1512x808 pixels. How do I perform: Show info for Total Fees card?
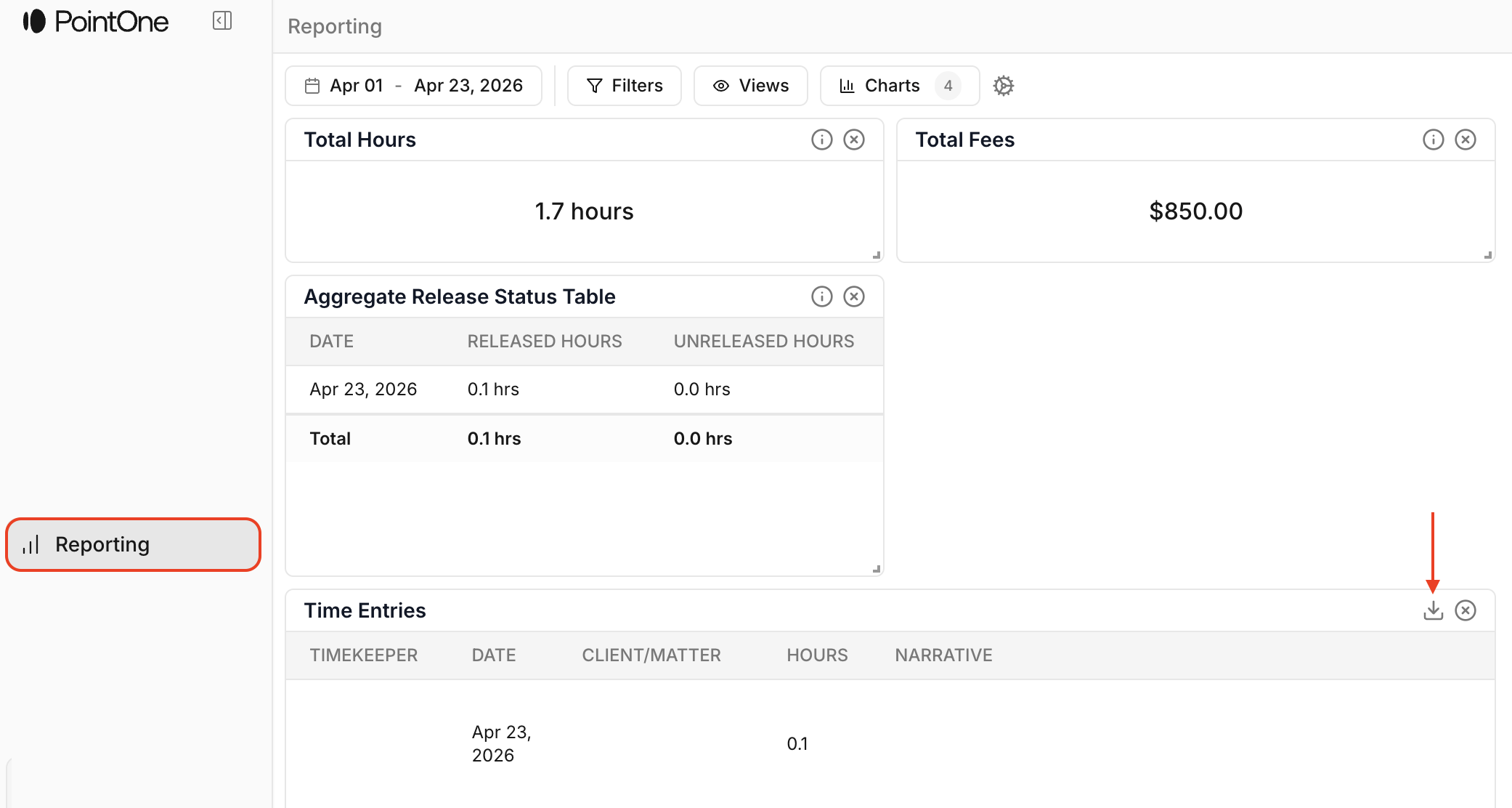tap(1434, 140)
